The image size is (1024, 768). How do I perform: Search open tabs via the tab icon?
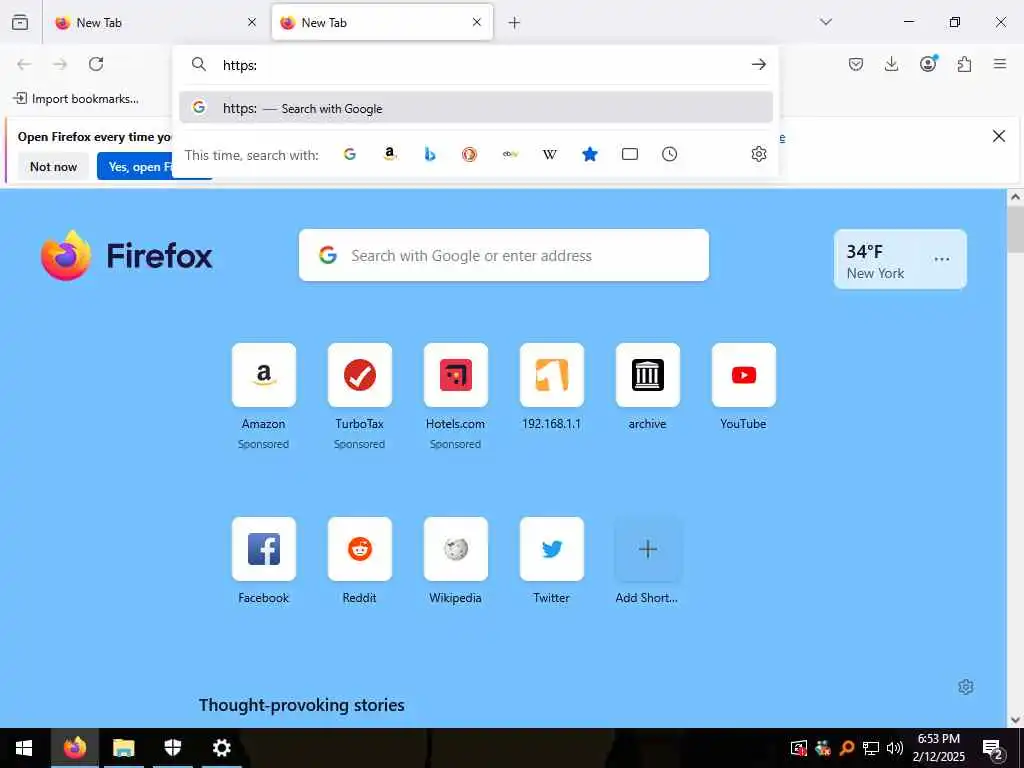tap(630, 154)
